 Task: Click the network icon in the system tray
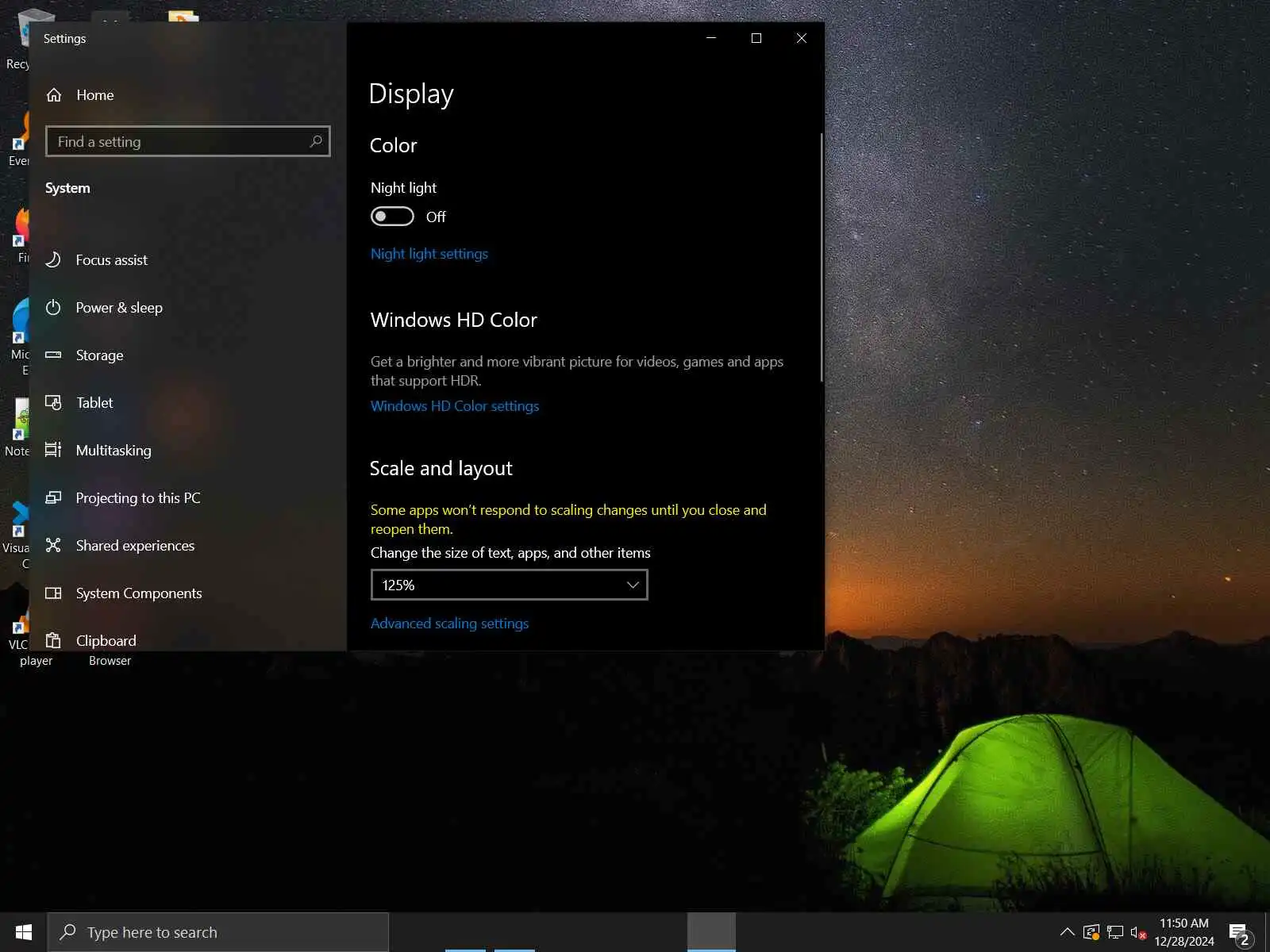(1115, 932)
